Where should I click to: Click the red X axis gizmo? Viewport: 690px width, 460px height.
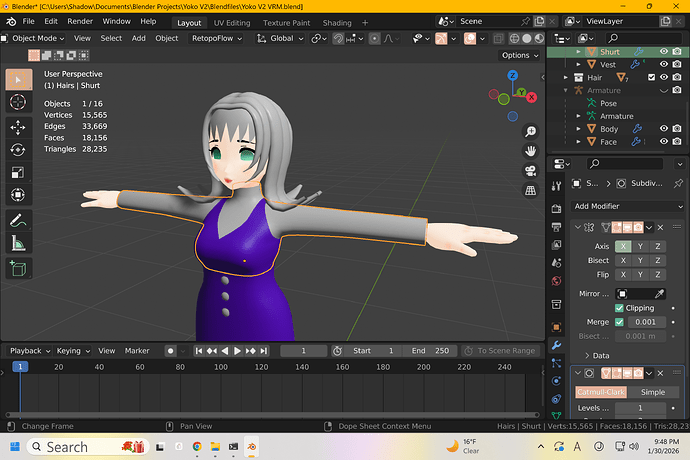pos(532,97)
